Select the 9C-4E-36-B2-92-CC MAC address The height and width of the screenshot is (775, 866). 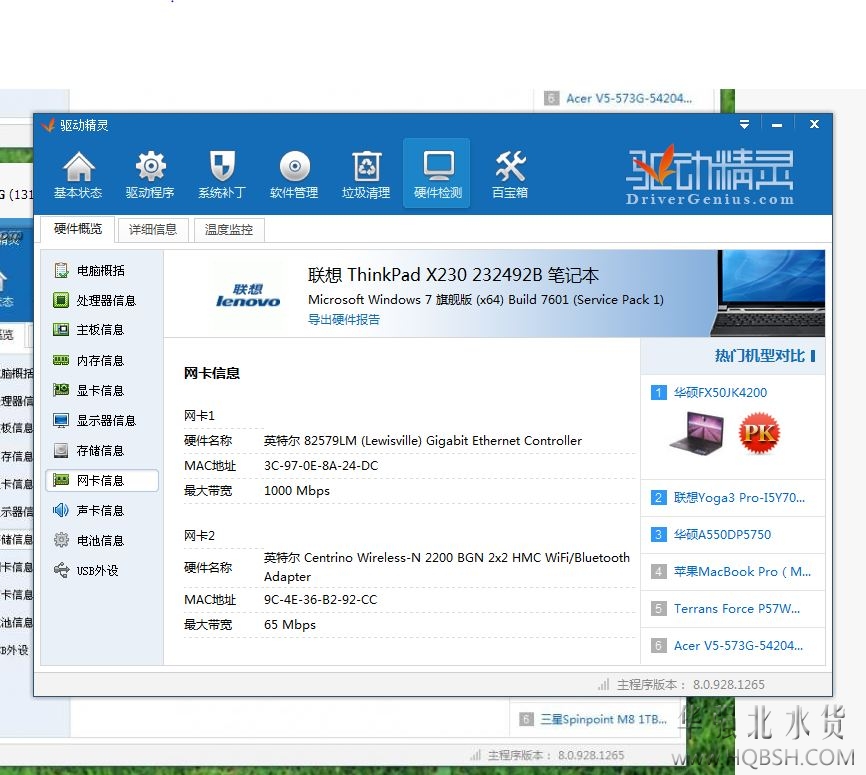pos(320,600)
